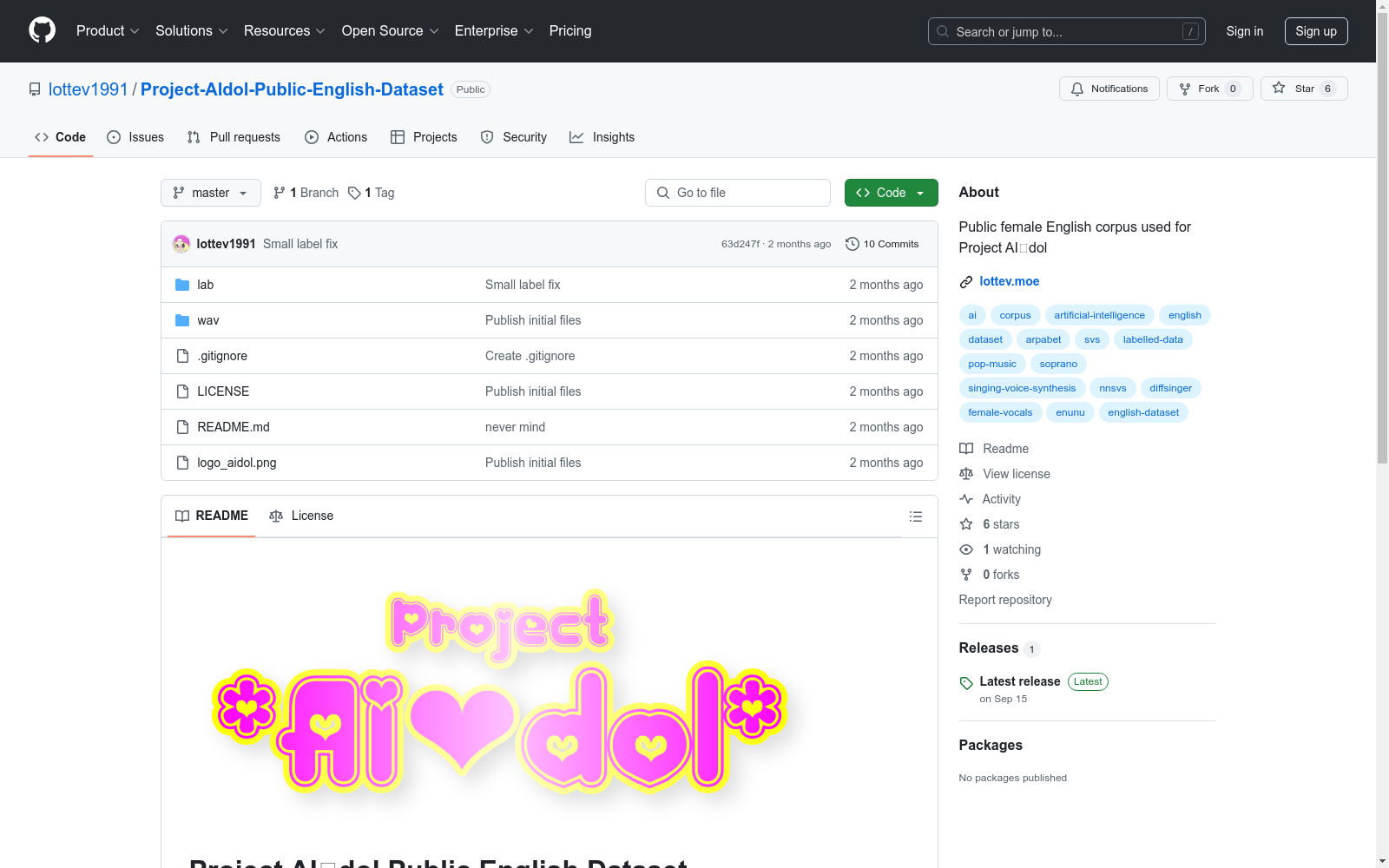This screenshot has width=1389, height=868.
Task: Click the README.md file icon
Action: coord(182,427)
